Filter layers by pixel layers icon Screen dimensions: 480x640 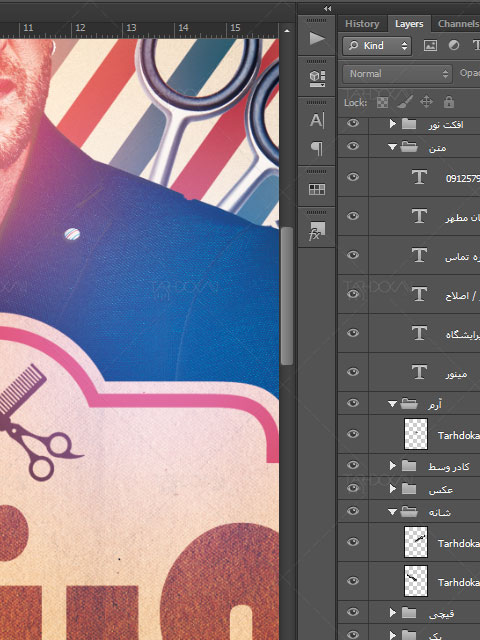click(430, 45)
